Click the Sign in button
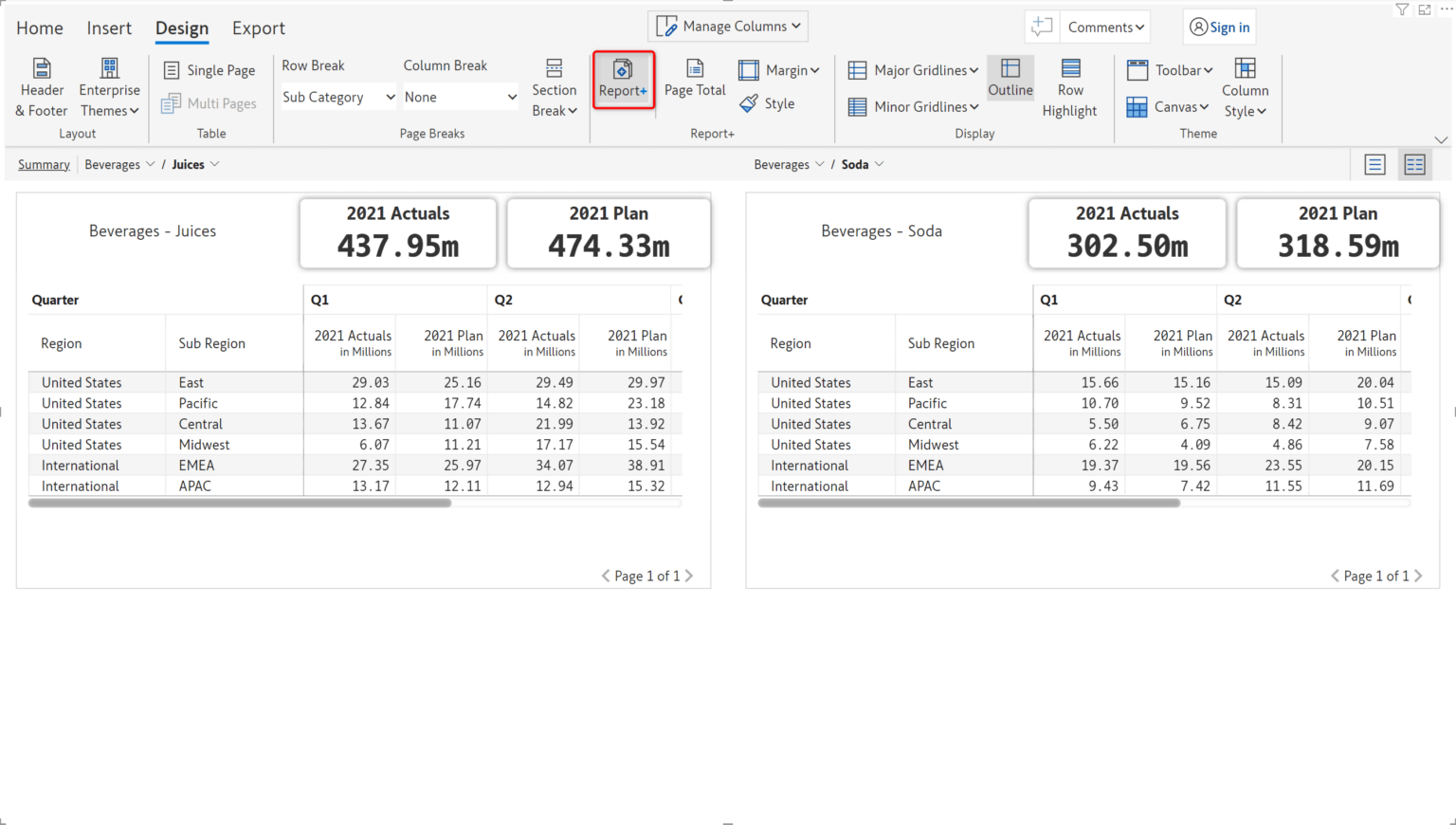Screen dimensions: 1456x825 pos(1219,27)
